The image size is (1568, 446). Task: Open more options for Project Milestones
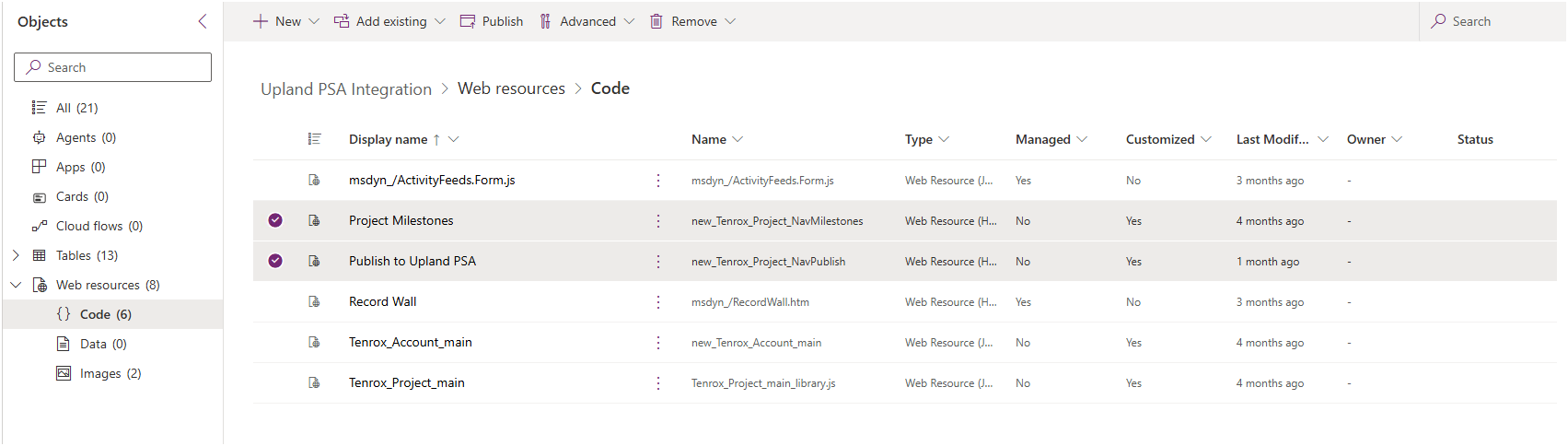pos(658,221)
